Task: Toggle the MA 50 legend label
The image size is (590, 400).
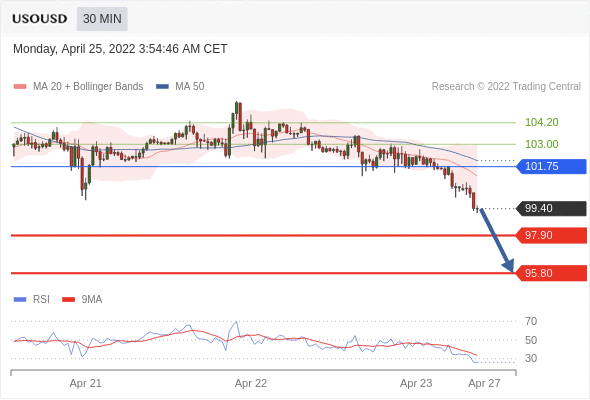Action: click(x=190, y=87)
